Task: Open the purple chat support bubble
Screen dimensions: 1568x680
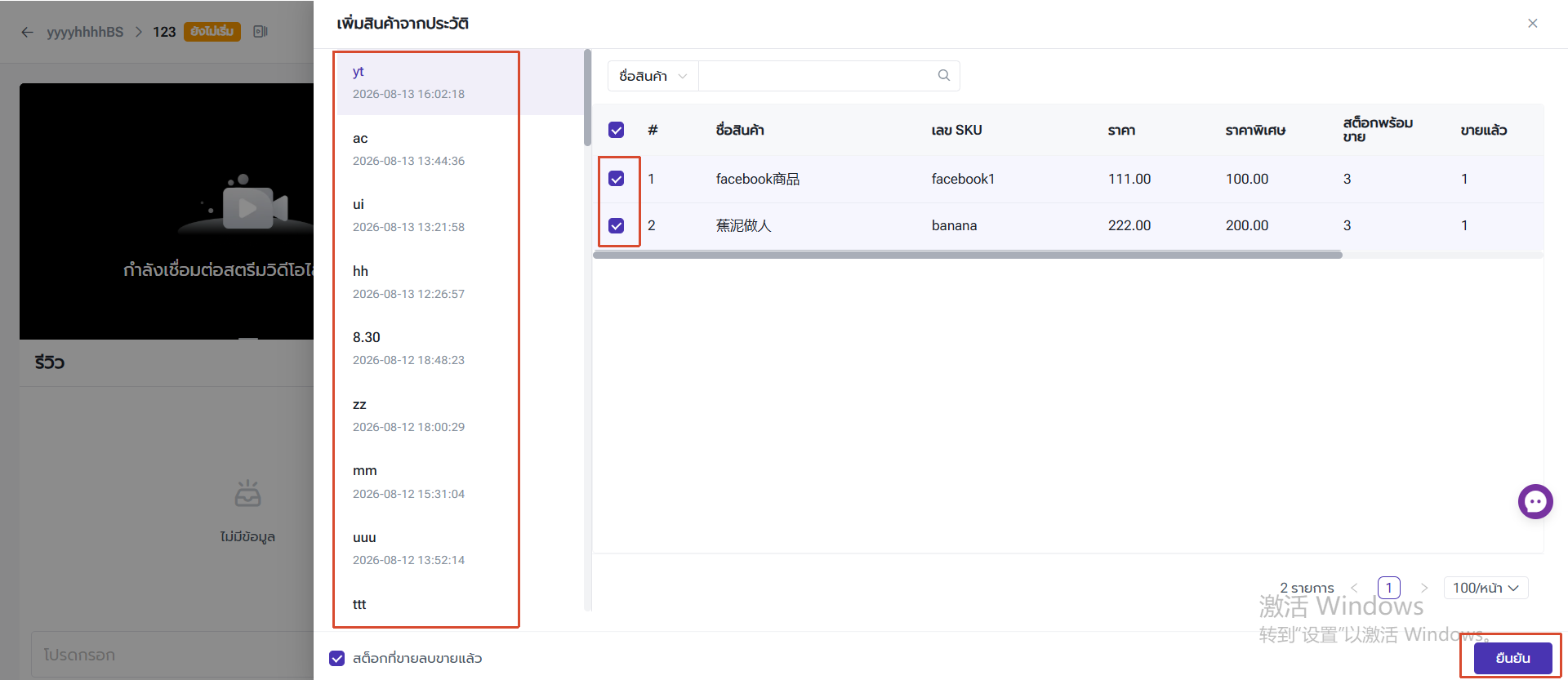Action: coord(1535,501)
